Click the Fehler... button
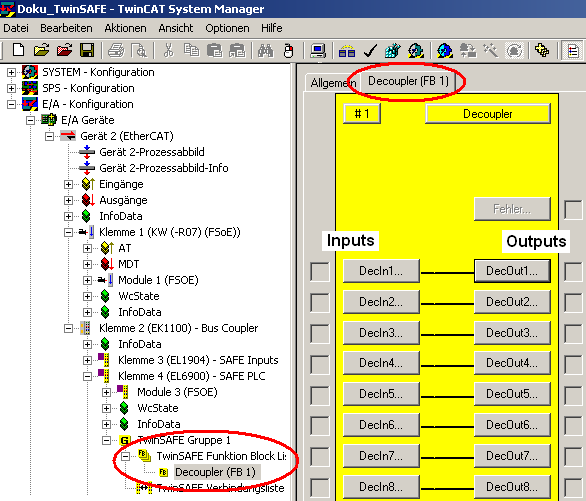 tap(512, 209)
